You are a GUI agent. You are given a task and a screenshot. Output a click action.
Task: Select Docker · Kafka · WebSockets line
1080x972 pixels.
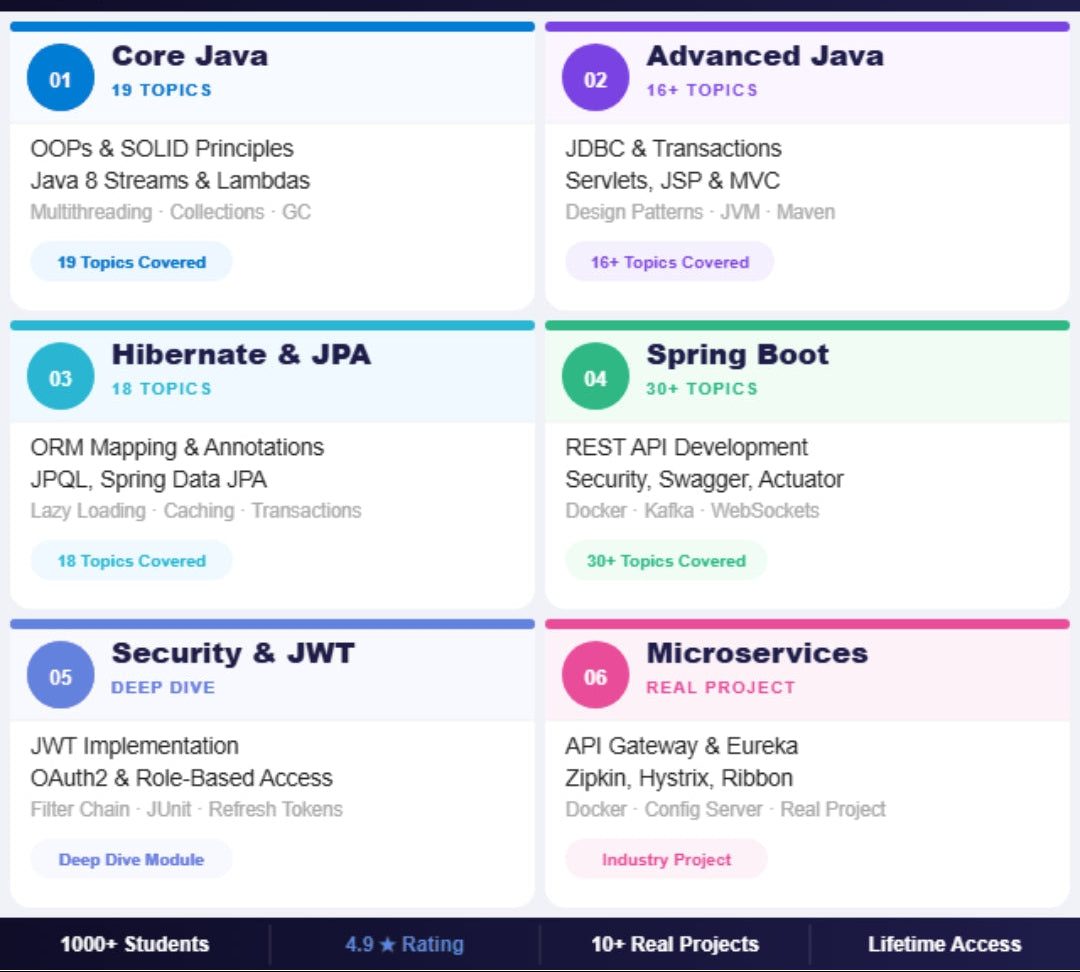tap(692, 510)
